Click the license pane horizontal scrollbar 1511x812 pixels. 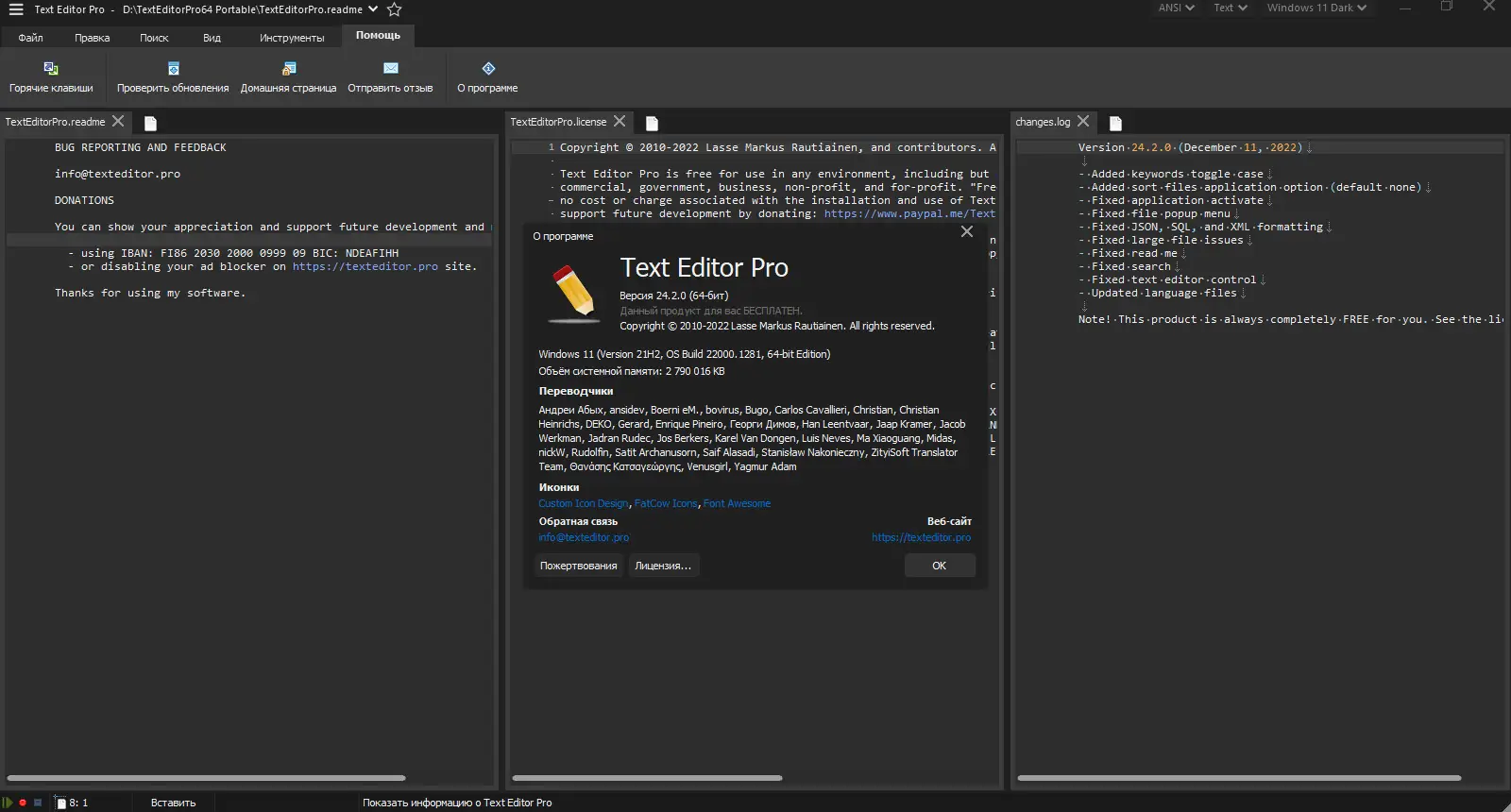point(647,778)
